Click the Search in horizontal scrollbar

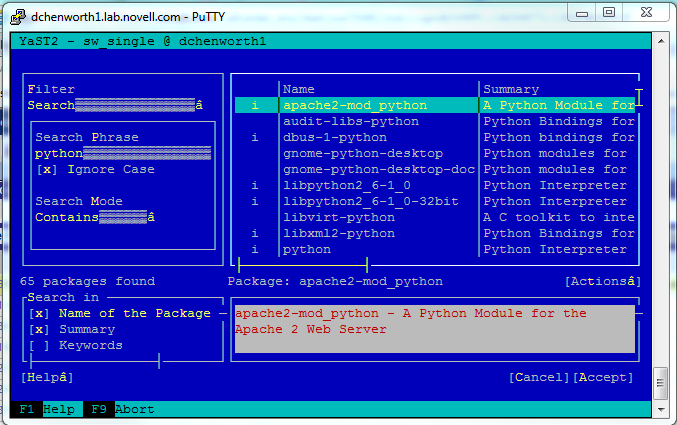(x=95, y=361)
